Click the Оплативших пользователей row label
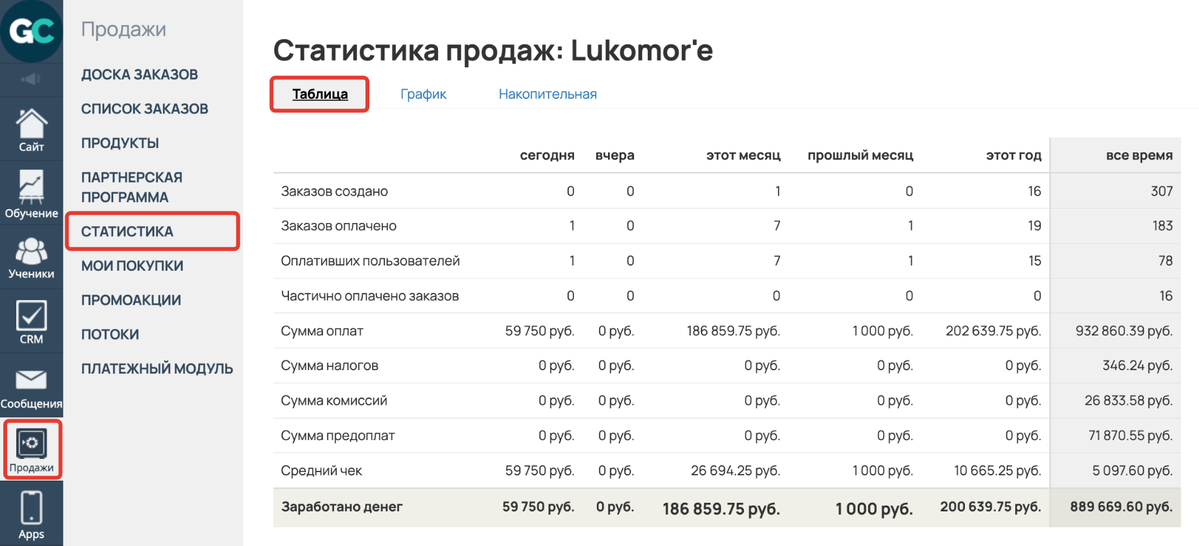The image size is (1199, 546). click(x=371, y=261)
